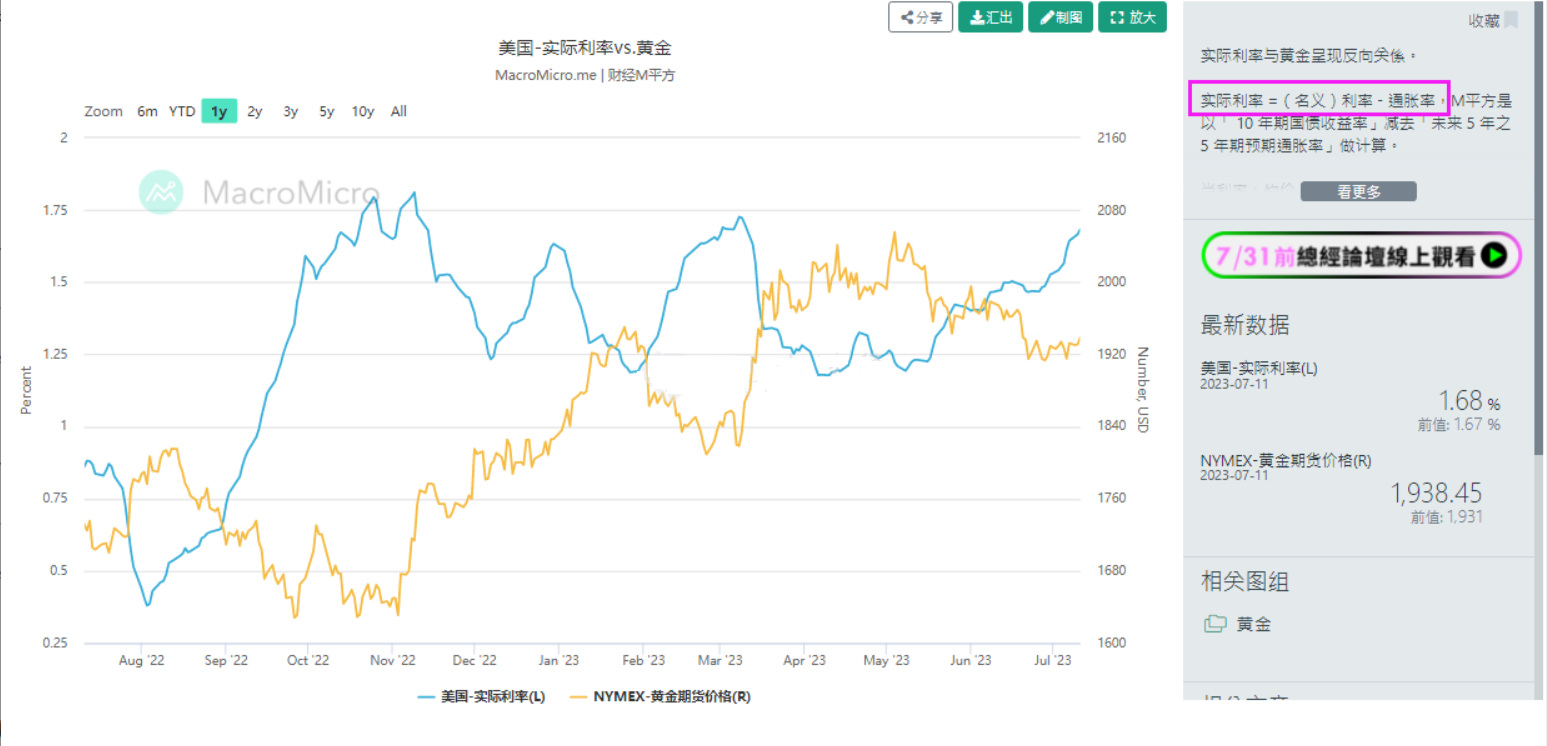Select the 10y zoom range
This screenshot has height=746, width=1547.
[363, 111]
